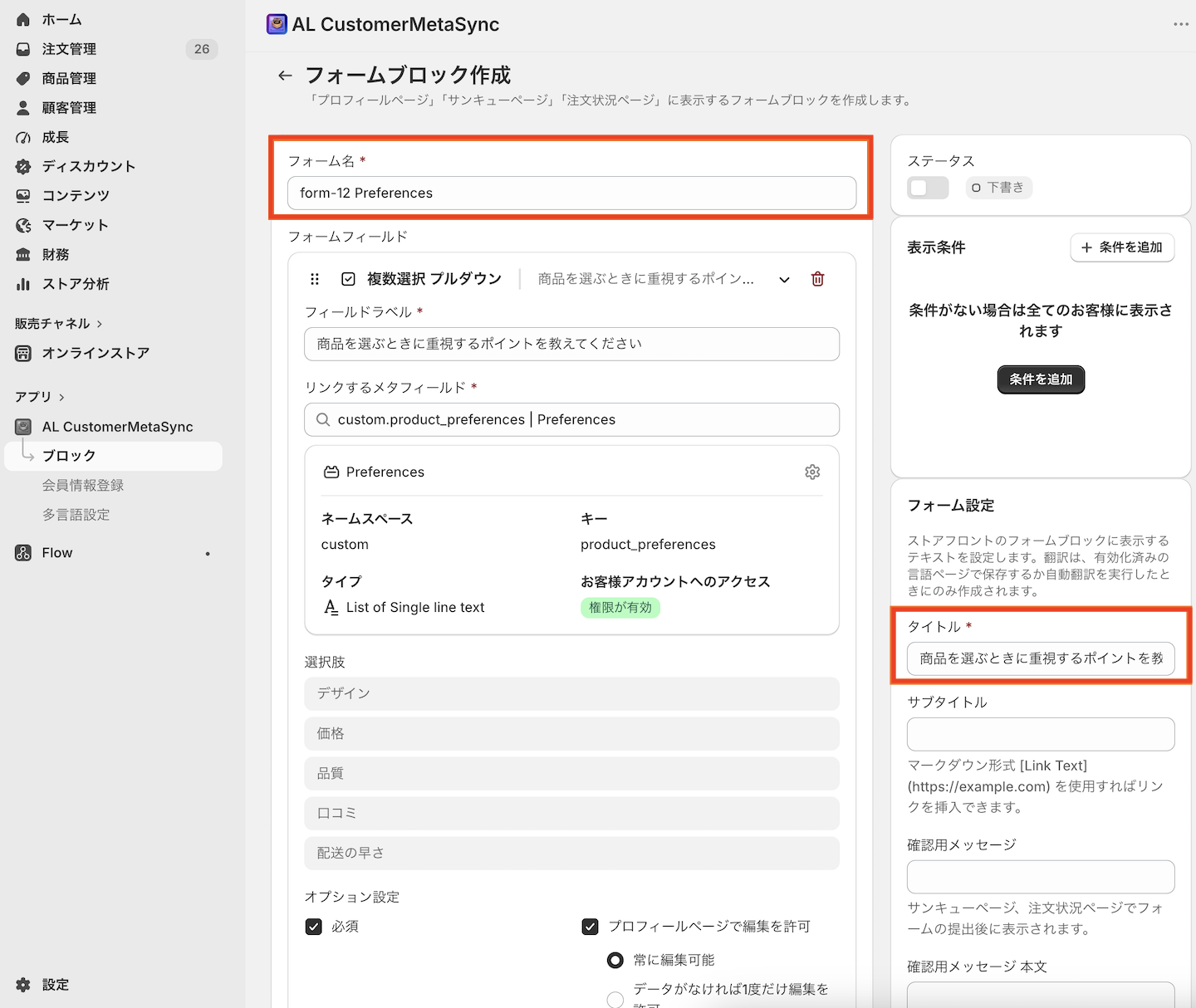Screen dimensions: 1196x1008
Task: Click the リンクするメタフィールド search field
Action: tap(571, 419)
